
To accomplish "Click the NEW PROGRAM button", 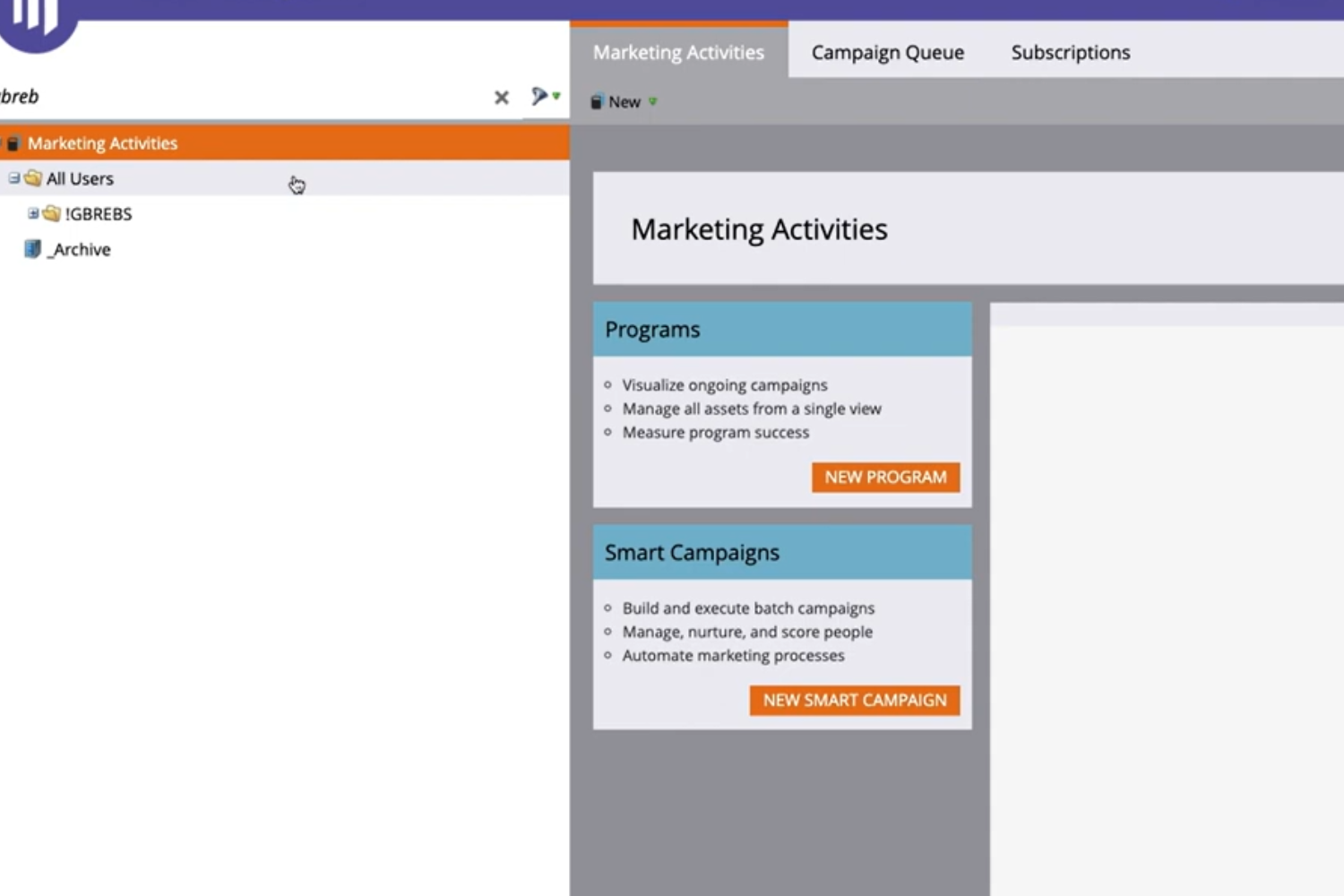I will [885, 477].
